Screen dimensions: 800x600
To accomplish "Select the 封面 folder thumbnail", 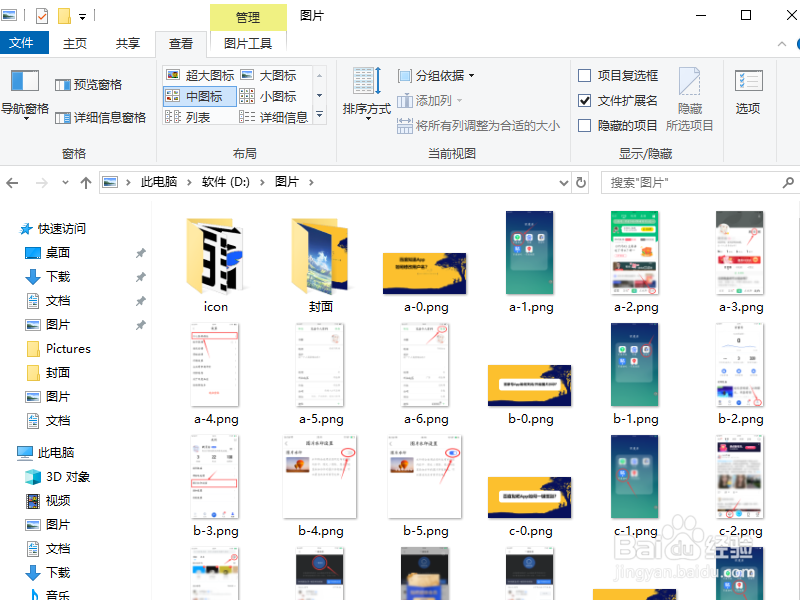I will tap(320, 262).
